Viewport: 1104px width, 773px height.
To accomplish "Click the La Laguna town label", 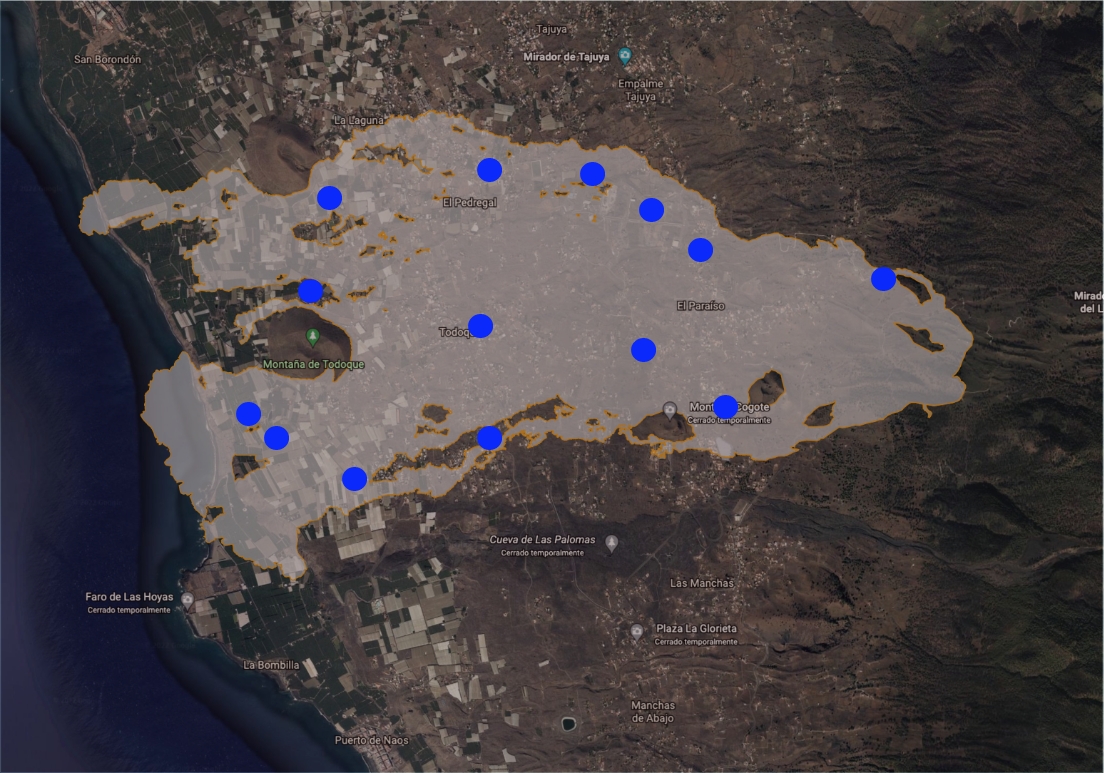I will 359,121.
